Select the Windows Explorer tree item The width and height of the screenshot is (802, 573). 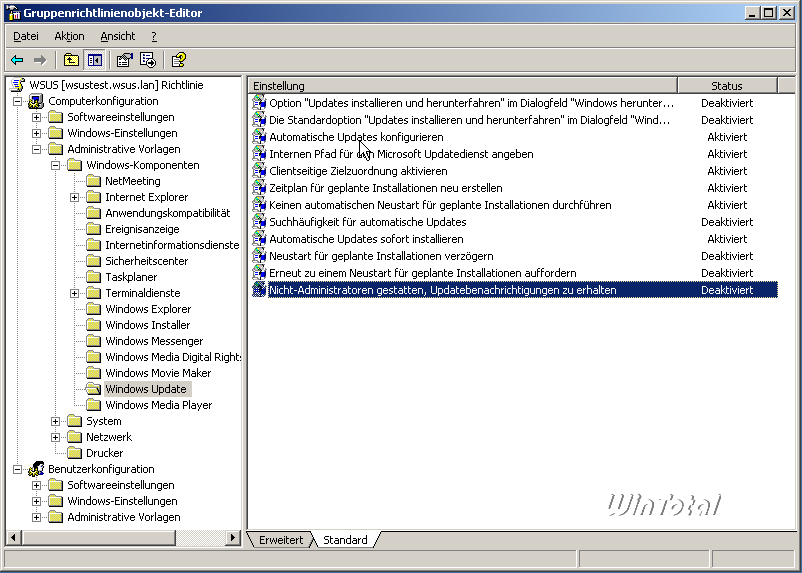pos(148,309)
